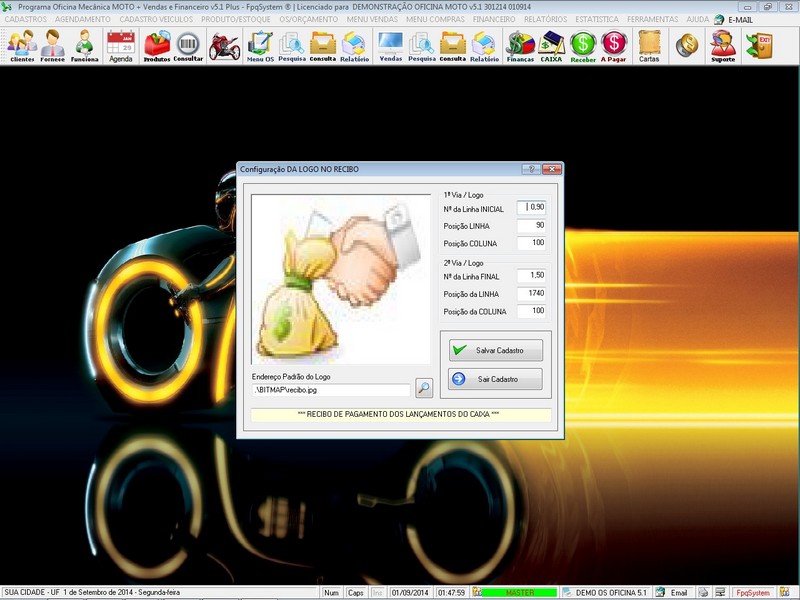This screenshot has height=600, width=800.
Task: Open the FINANCEIRO menu
Action: (x=494, y=19)
